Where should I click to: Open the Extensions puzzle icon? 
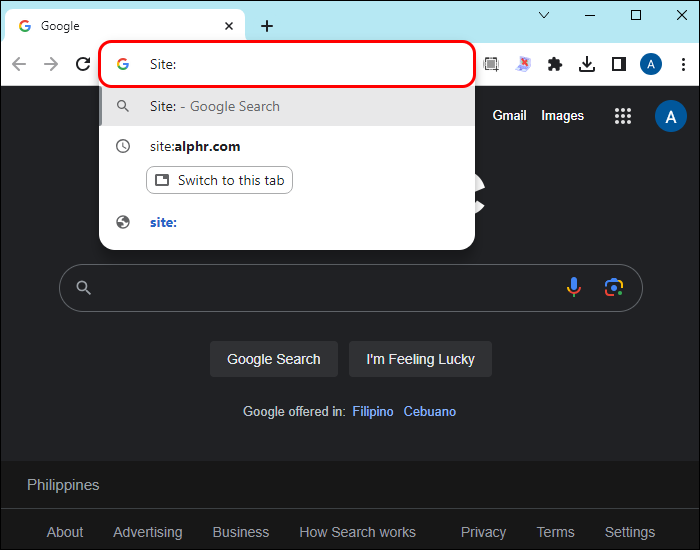point(555,64)
